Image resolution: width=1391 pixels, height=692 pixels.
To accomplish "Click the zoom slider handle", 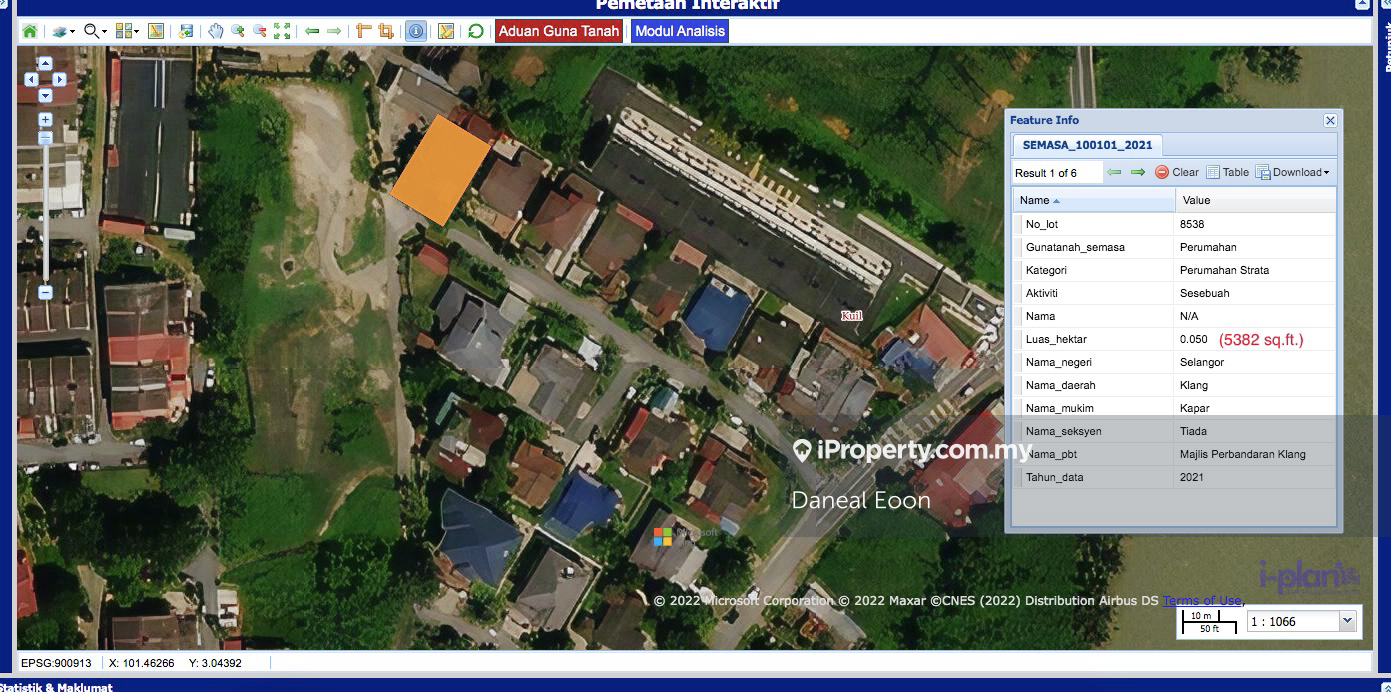I will pos(45,139).
